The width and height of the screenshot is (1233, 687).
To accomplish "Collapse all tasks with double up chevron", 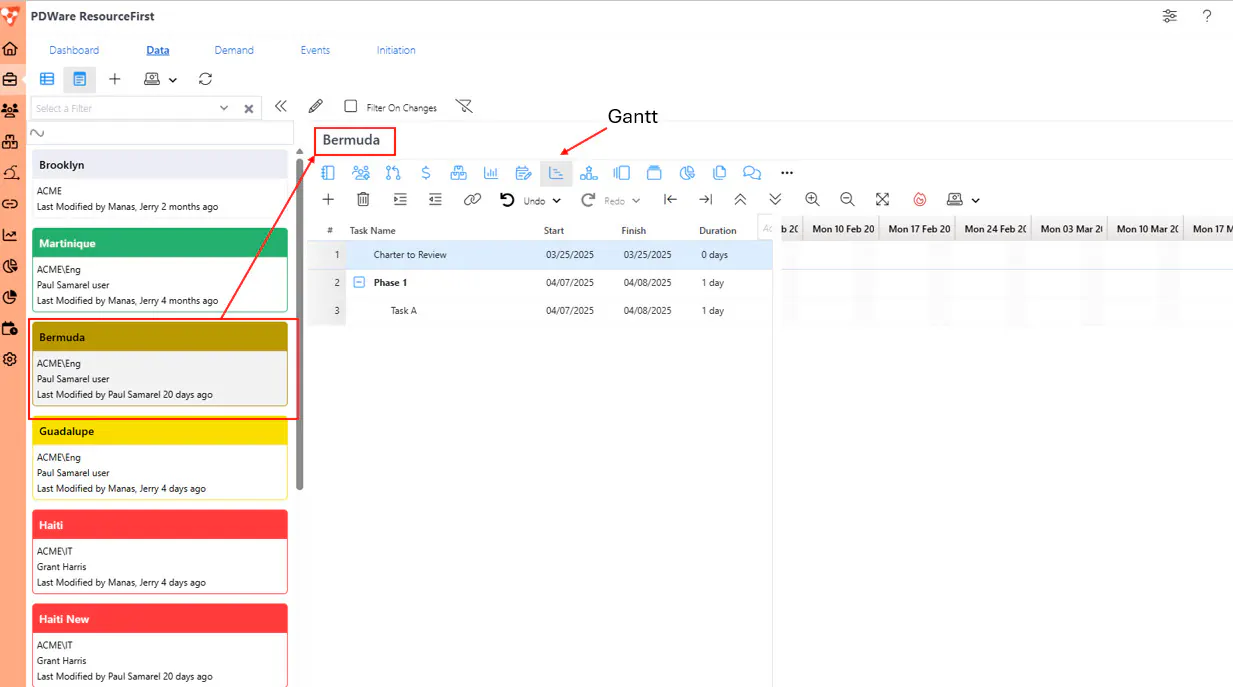I will point(740,200).
